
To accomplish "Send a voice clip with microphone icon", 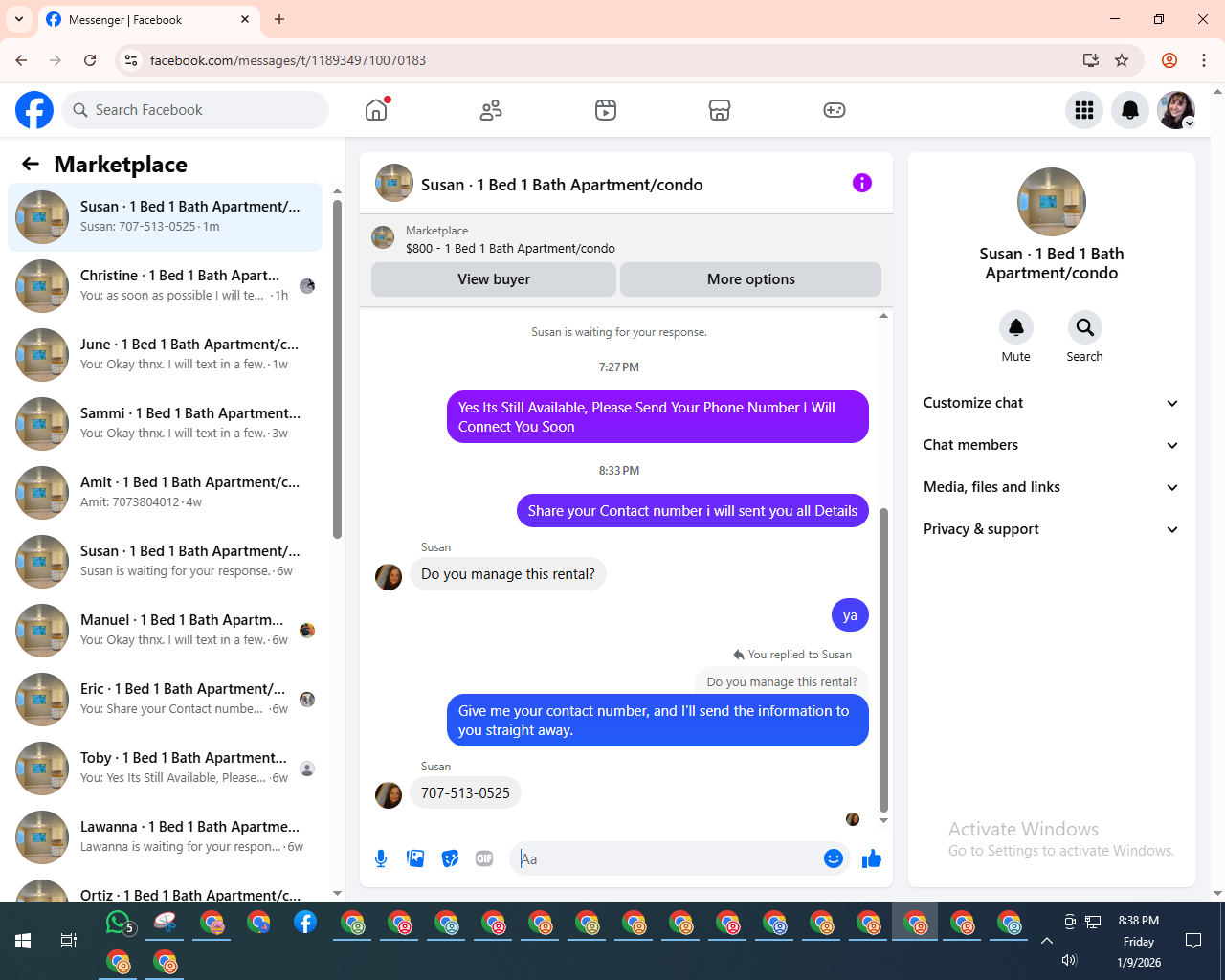I will click(x=381, y=858).
